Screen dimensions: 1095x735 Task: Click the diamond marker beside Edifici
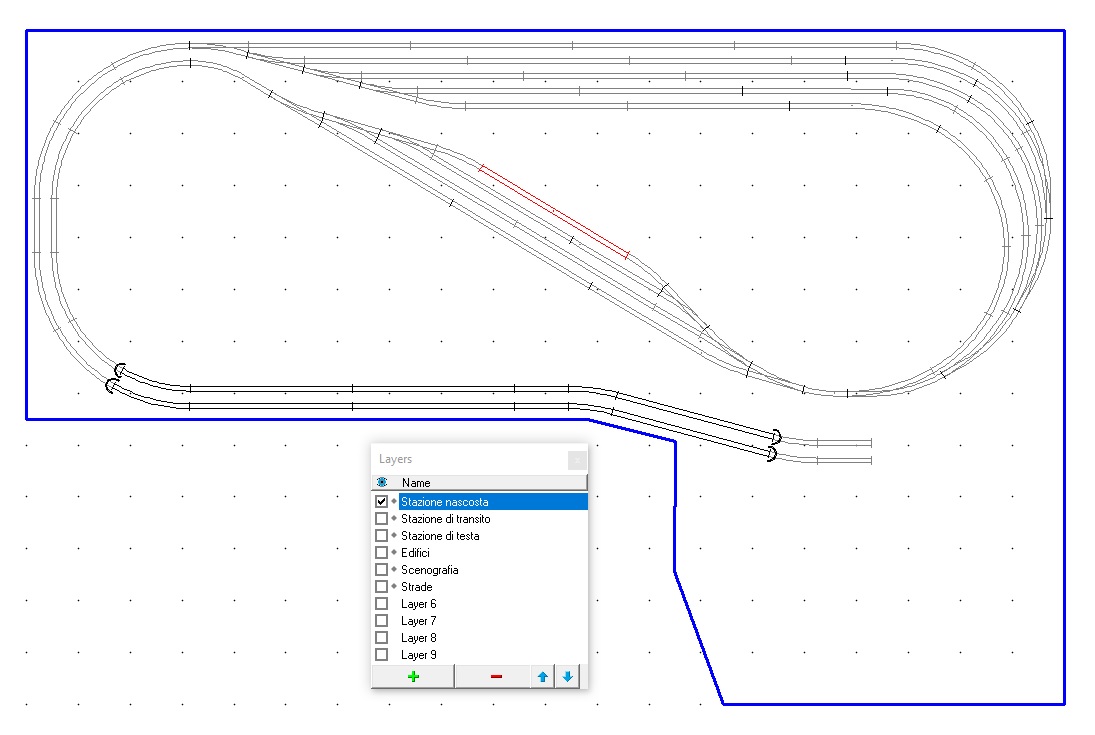394,552
